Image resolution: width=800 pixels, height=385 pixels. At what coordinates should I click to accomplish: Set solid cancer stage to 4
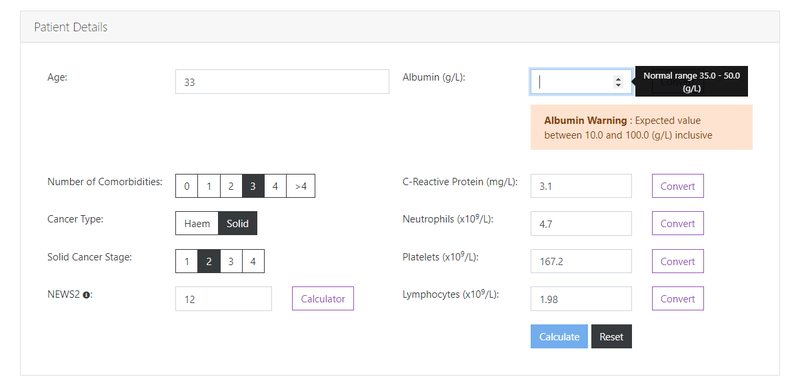[x=253, y=262]
